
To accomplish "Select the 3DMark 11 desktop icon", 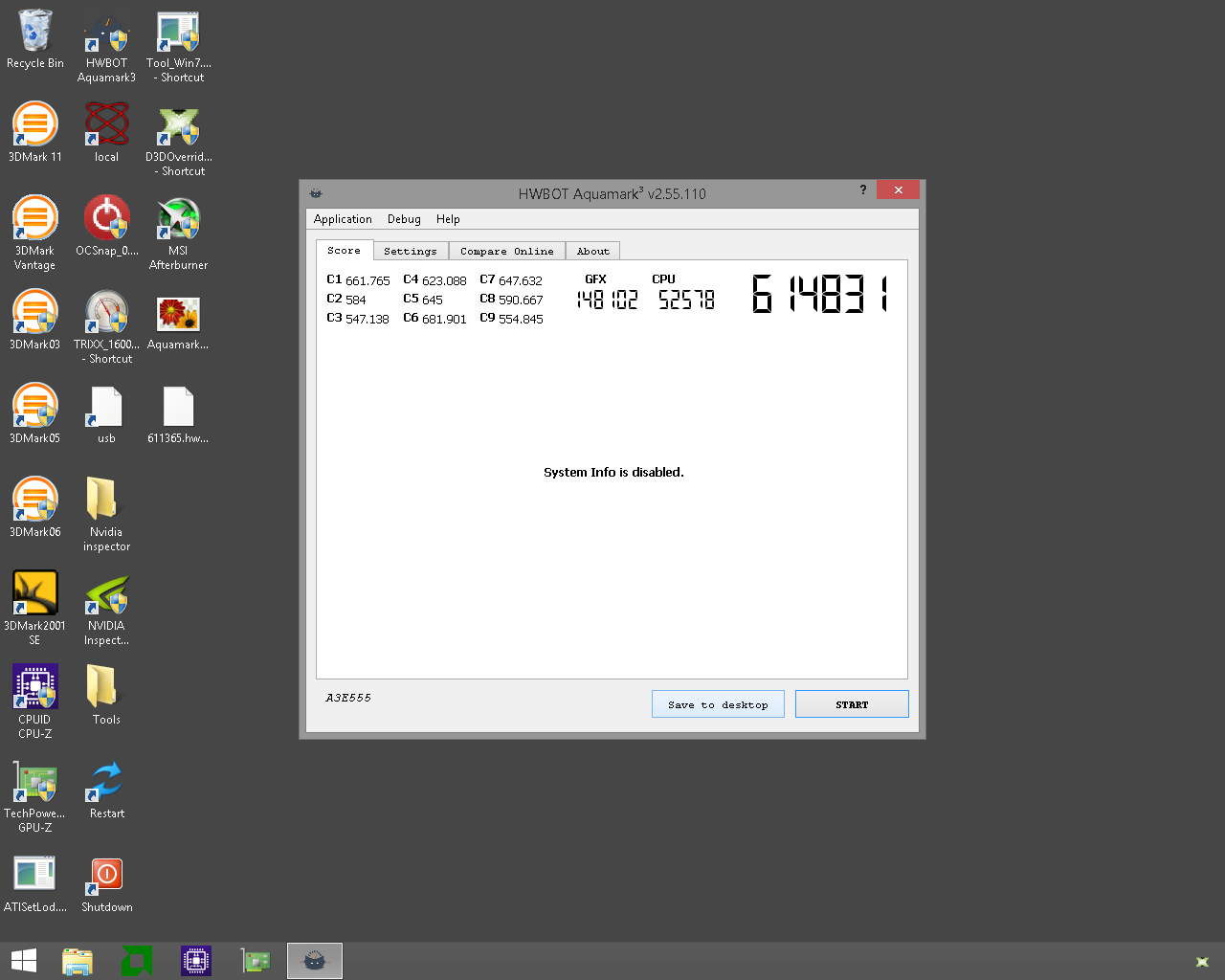I will (x=35, y=132).
